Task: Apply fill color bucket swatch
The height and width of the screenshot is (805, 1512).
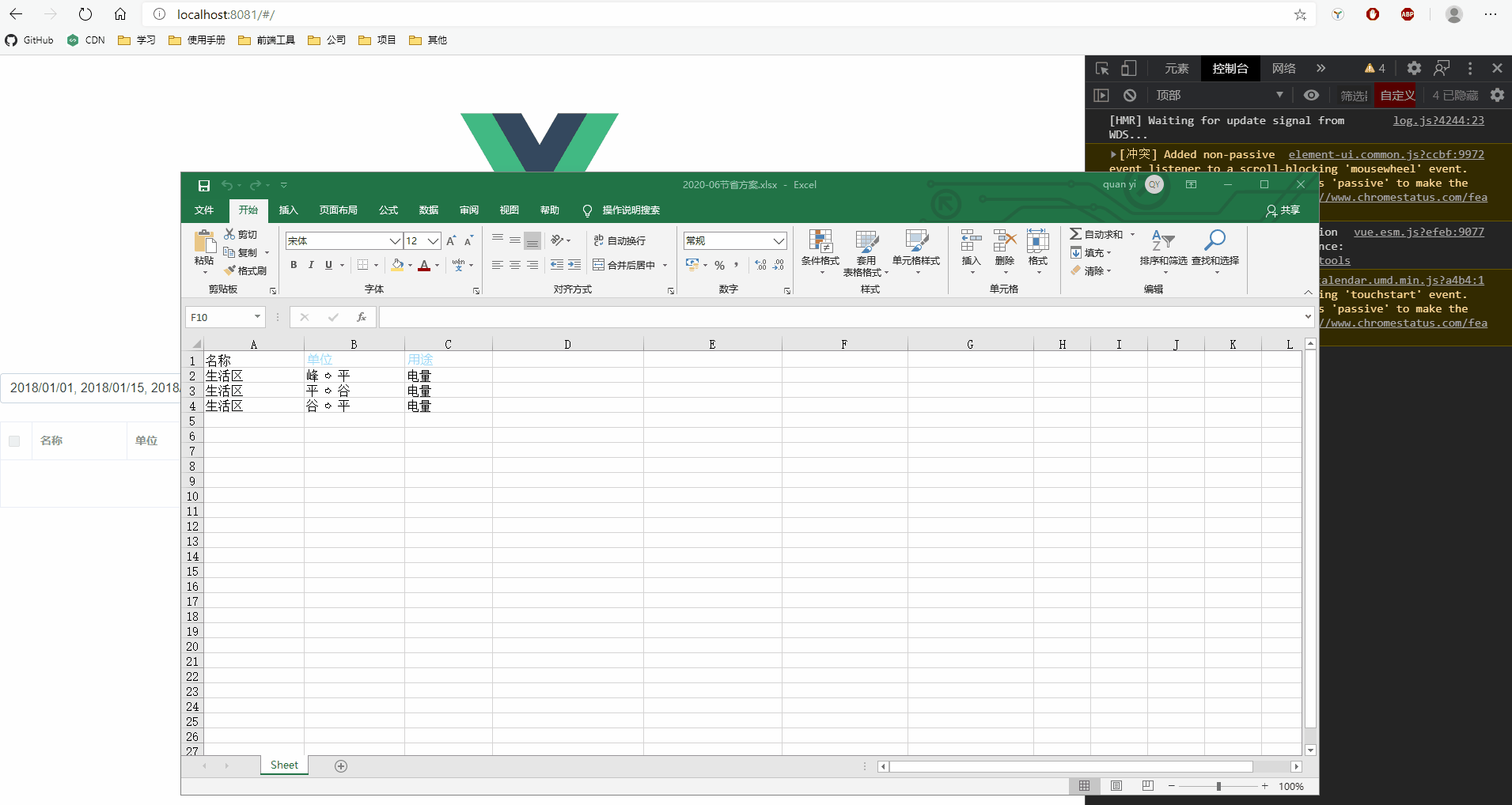Action: [397, 265]
